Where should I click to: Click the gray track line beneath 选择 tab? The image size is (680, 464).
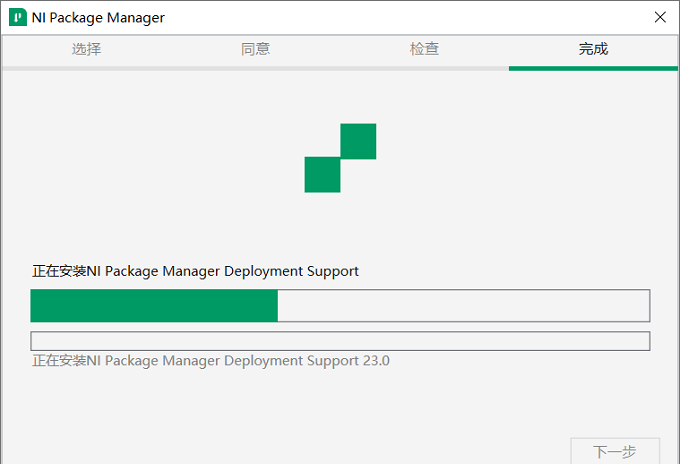coord(86,69)
